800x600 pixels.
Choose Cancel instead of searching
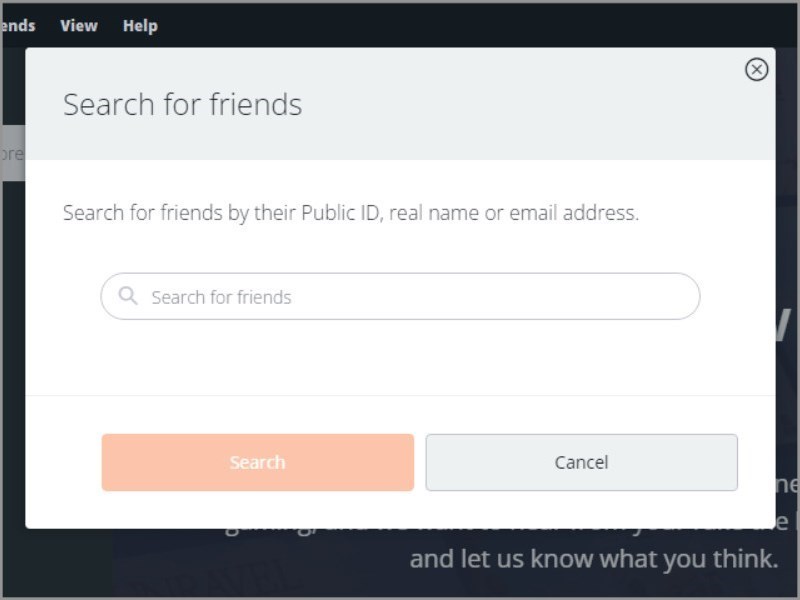(x=582, y=462)
